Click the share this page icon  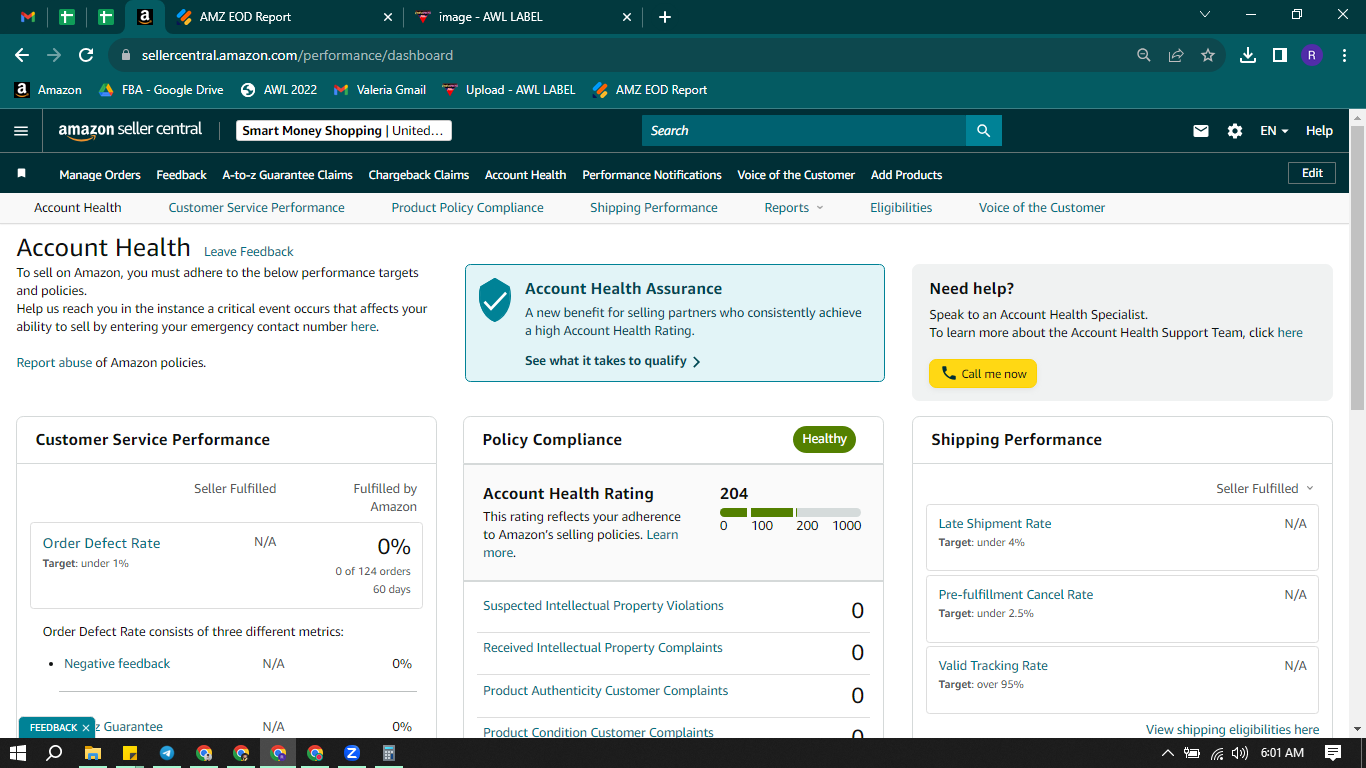pos(1176,56)
